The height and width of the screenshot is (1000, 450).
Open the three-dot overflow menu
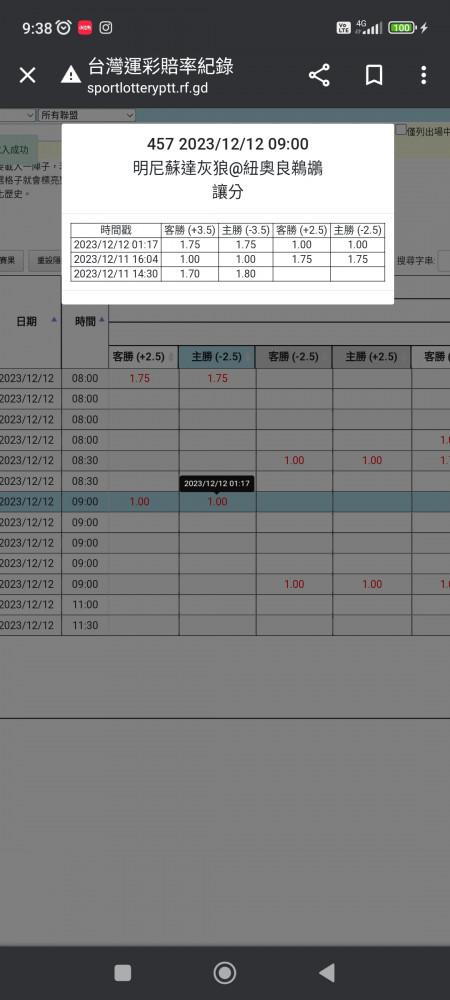click(423, 75)
